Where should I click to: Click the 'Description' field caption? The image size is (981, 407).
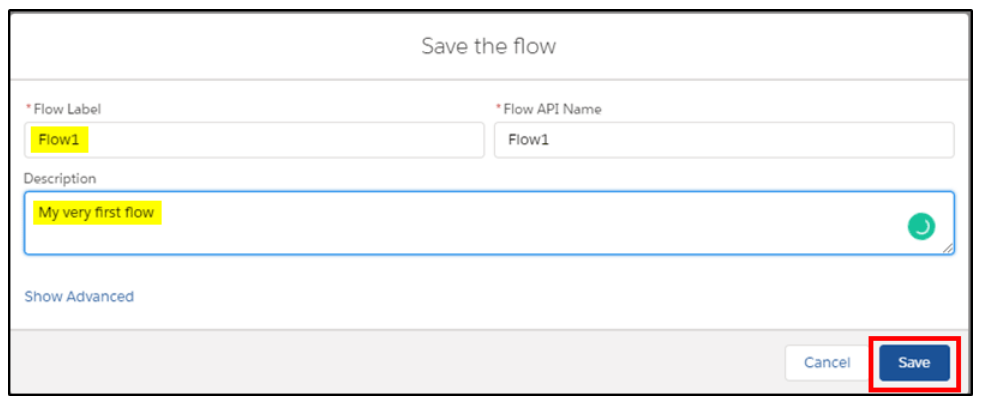(x=60, y=179)
